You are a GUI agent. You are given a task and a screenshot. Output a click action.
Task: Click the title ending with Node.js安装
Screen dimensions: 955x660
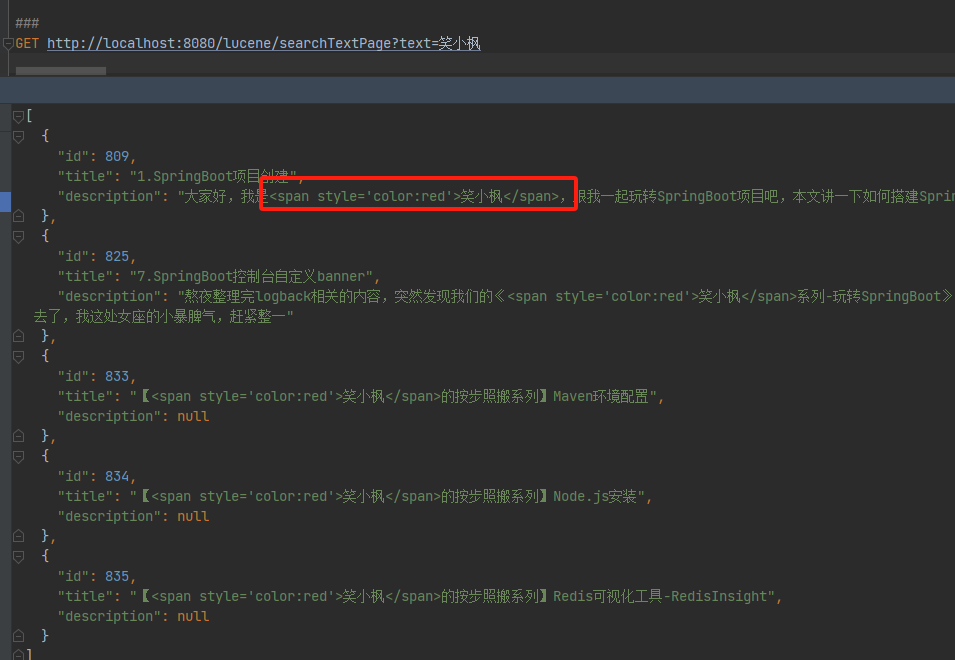(x=387, y=496)
